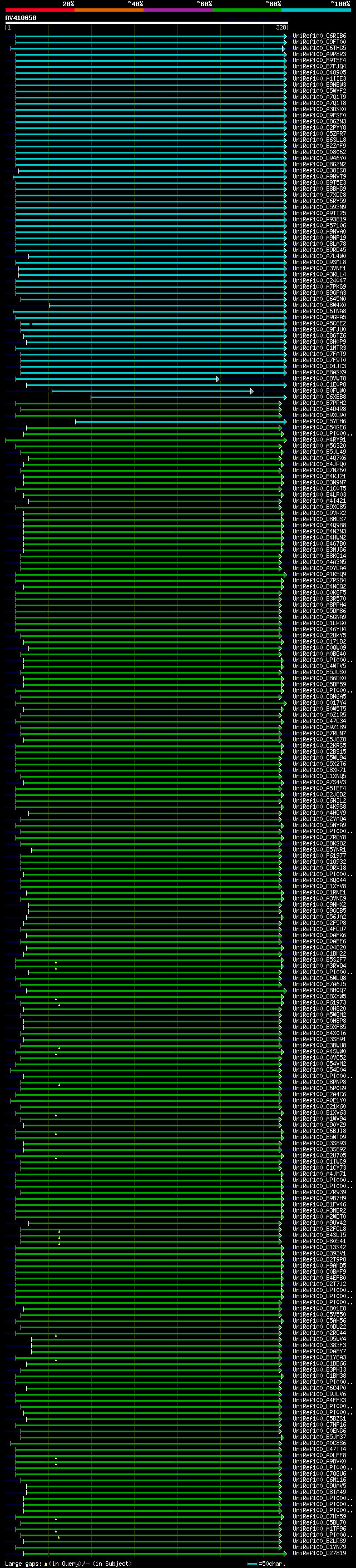356x1568 pixels.
Task: Click the =50char scale legend at bottom
Action: tap(266, 1563)
